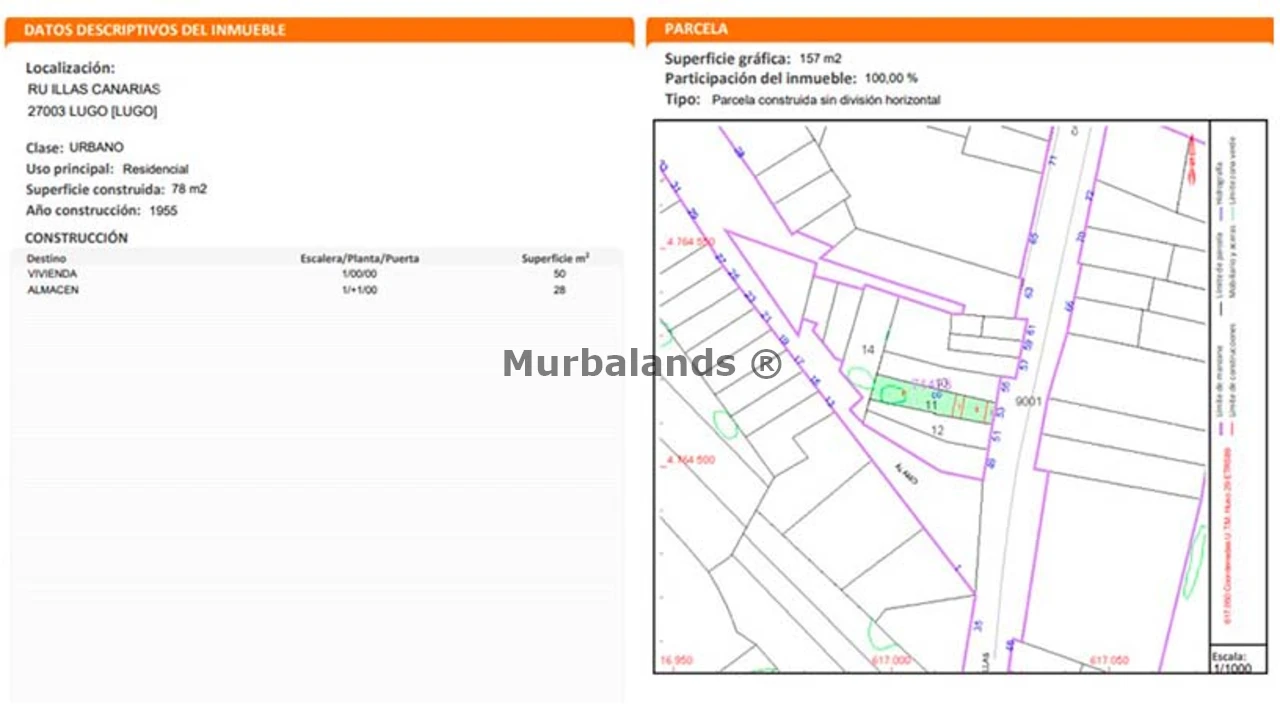1280x720 pixels.
Task: Click the north arrow symbol on map
Action: [x=1191, y=160]
